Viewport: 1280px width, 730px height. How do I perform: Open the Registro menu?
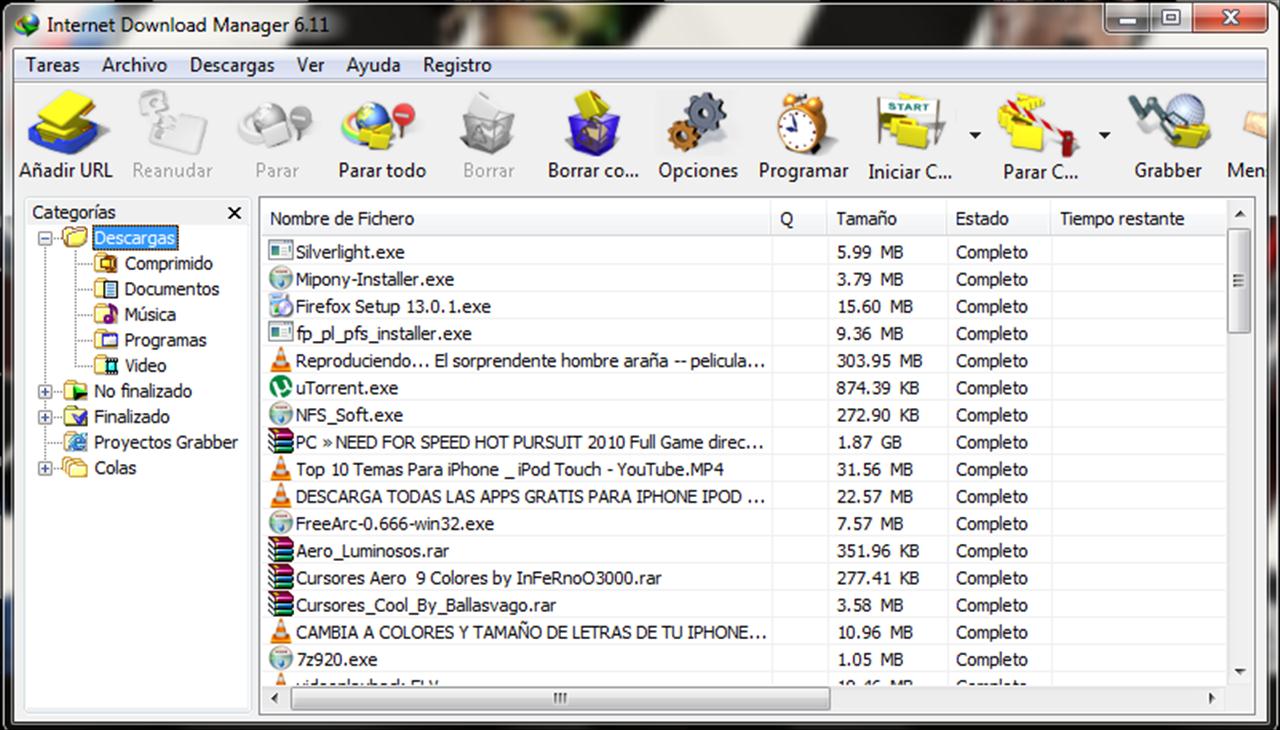(457, 65)
